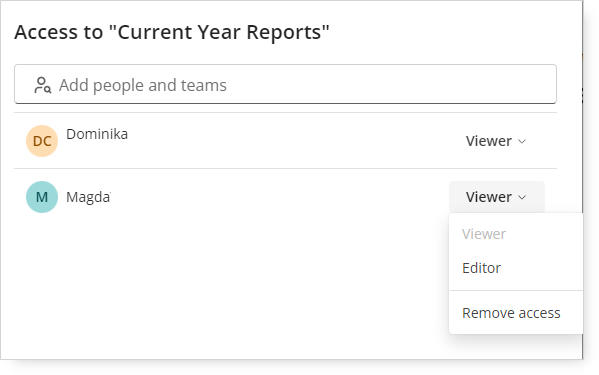This screenshot has height=375, width=599.
Task: Click the name Dominika in the list
Action: pyautogui.click(x=97, y=134)
